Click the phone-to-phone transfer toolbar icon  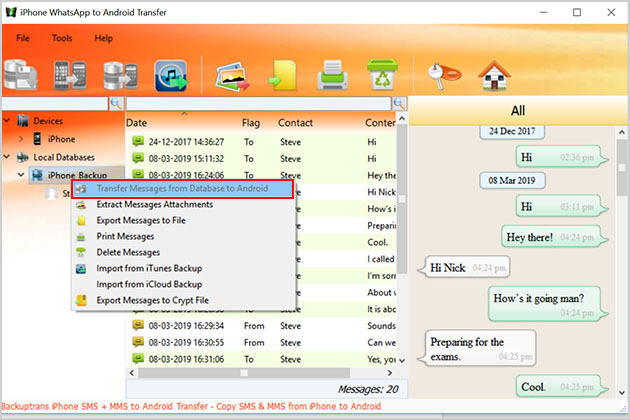[x=70, y=75]
